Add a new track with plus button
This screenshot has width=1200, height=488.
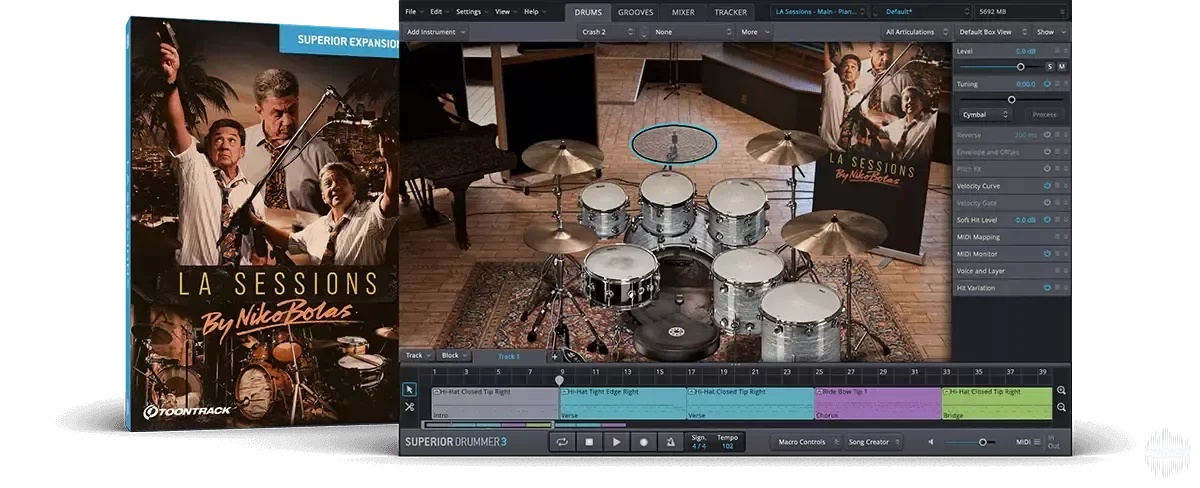[x=554, y=356]
